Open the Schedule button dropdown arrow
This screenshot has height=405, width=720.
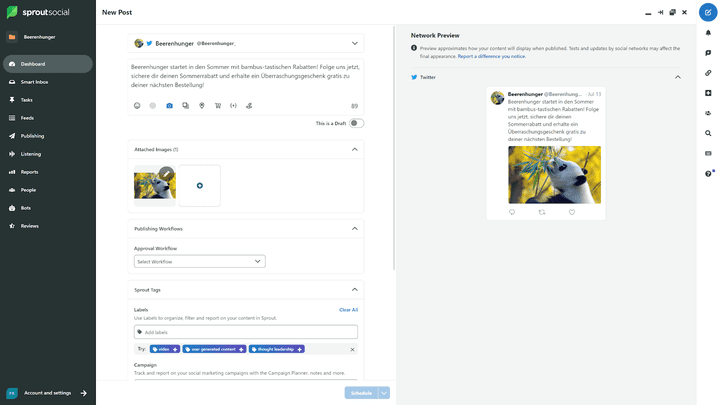pyautogui.click(x=384, y=393)
